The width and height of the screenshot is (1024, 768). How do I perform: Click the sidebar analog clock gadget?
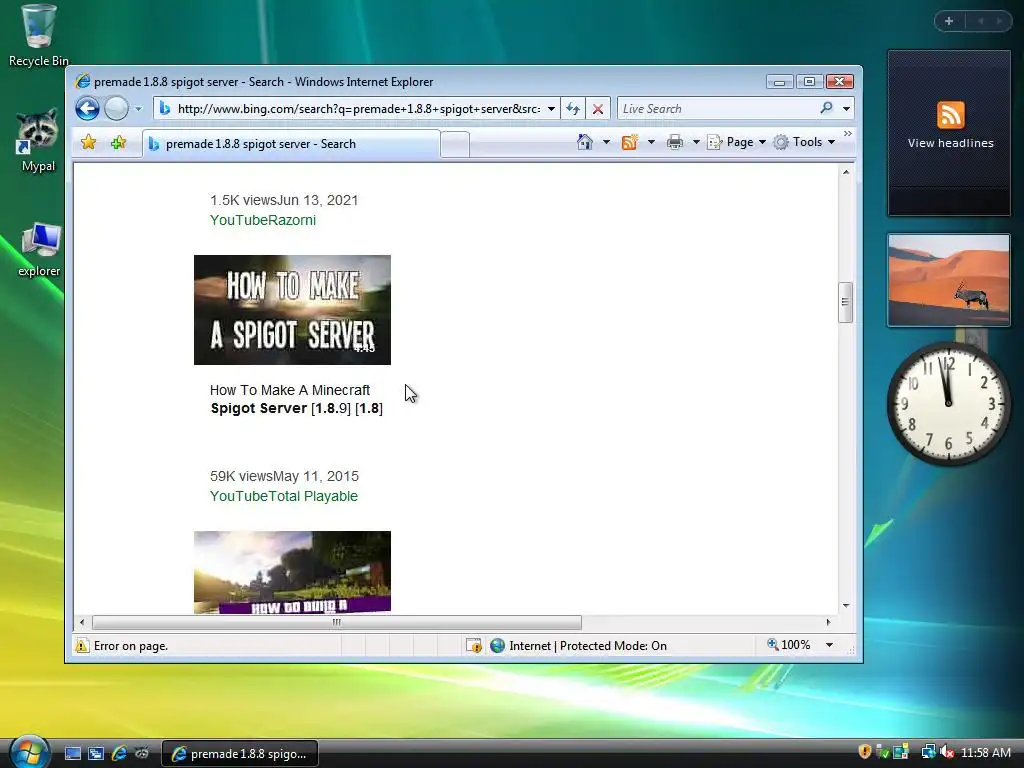click(949, 404)
